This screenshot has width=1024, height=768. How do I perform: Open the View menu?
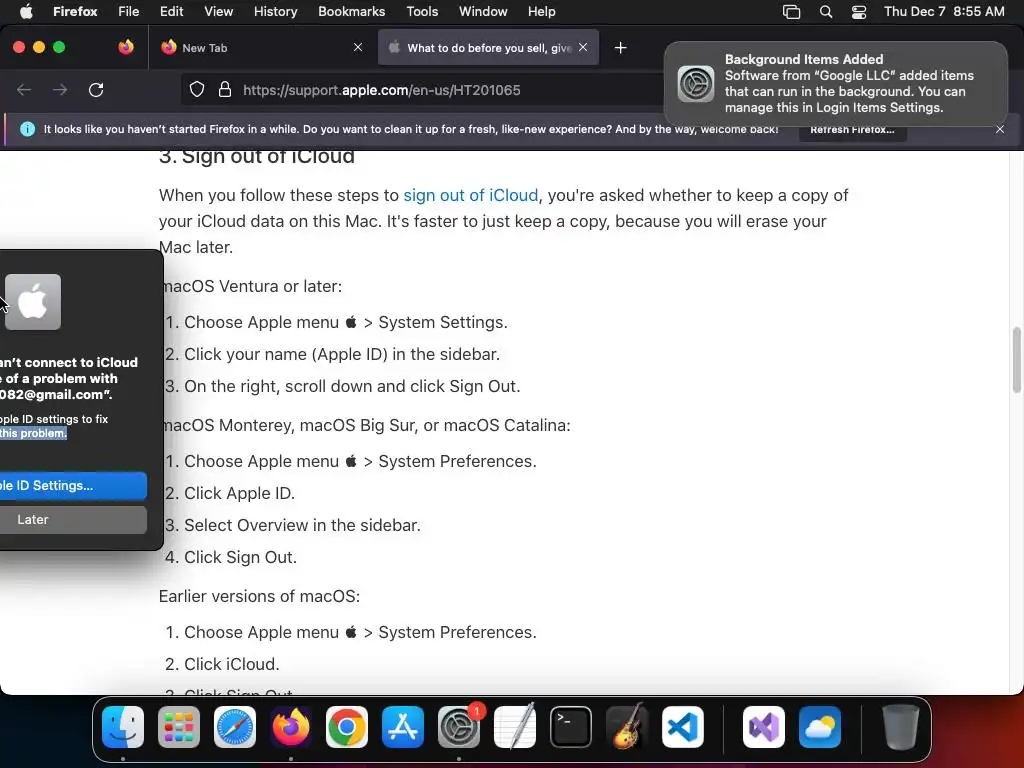[218, 12]
